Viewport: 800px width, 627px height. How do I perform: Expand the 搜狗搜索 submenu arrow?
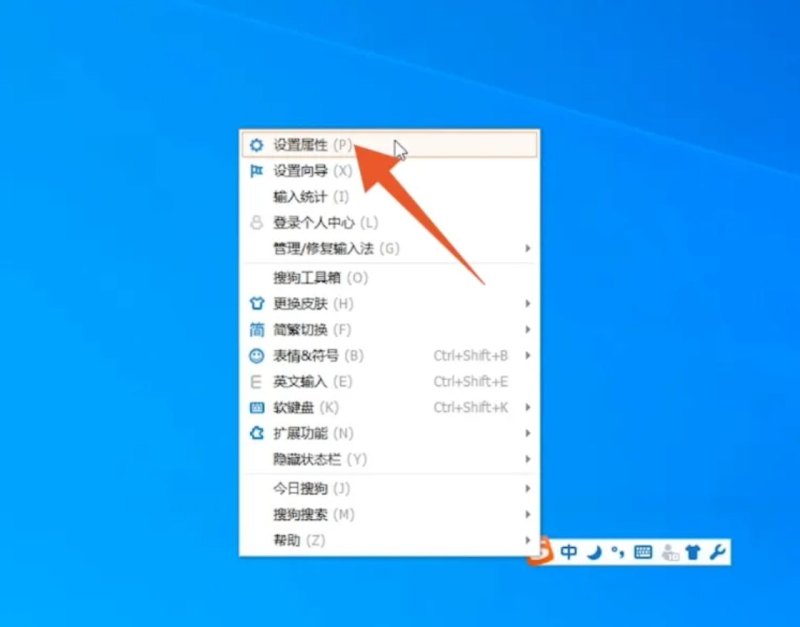click(x=528, y=514)
